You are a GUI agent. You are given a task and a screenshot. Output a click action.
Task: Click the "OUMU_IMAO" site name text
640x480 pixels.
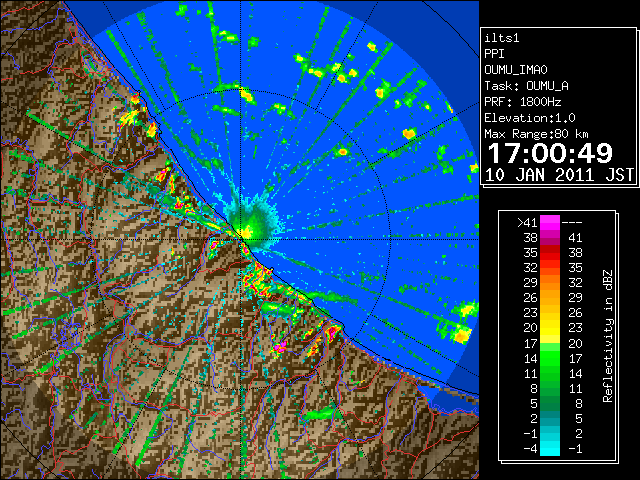tap(516, 70)
